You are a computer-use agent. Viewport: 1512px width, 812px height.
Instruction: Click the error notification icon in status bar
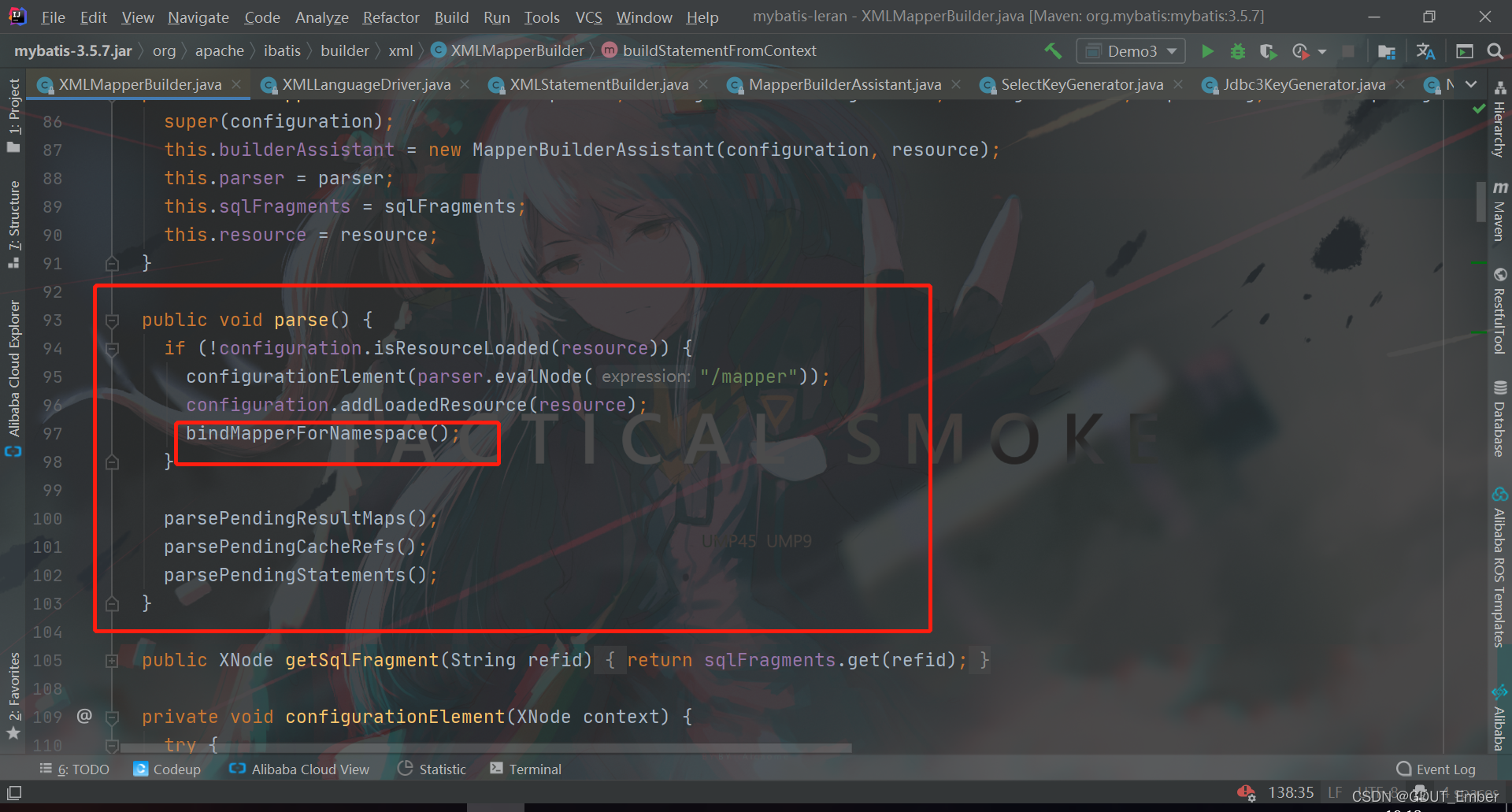pyautogui.click(x=1247, y=792)
